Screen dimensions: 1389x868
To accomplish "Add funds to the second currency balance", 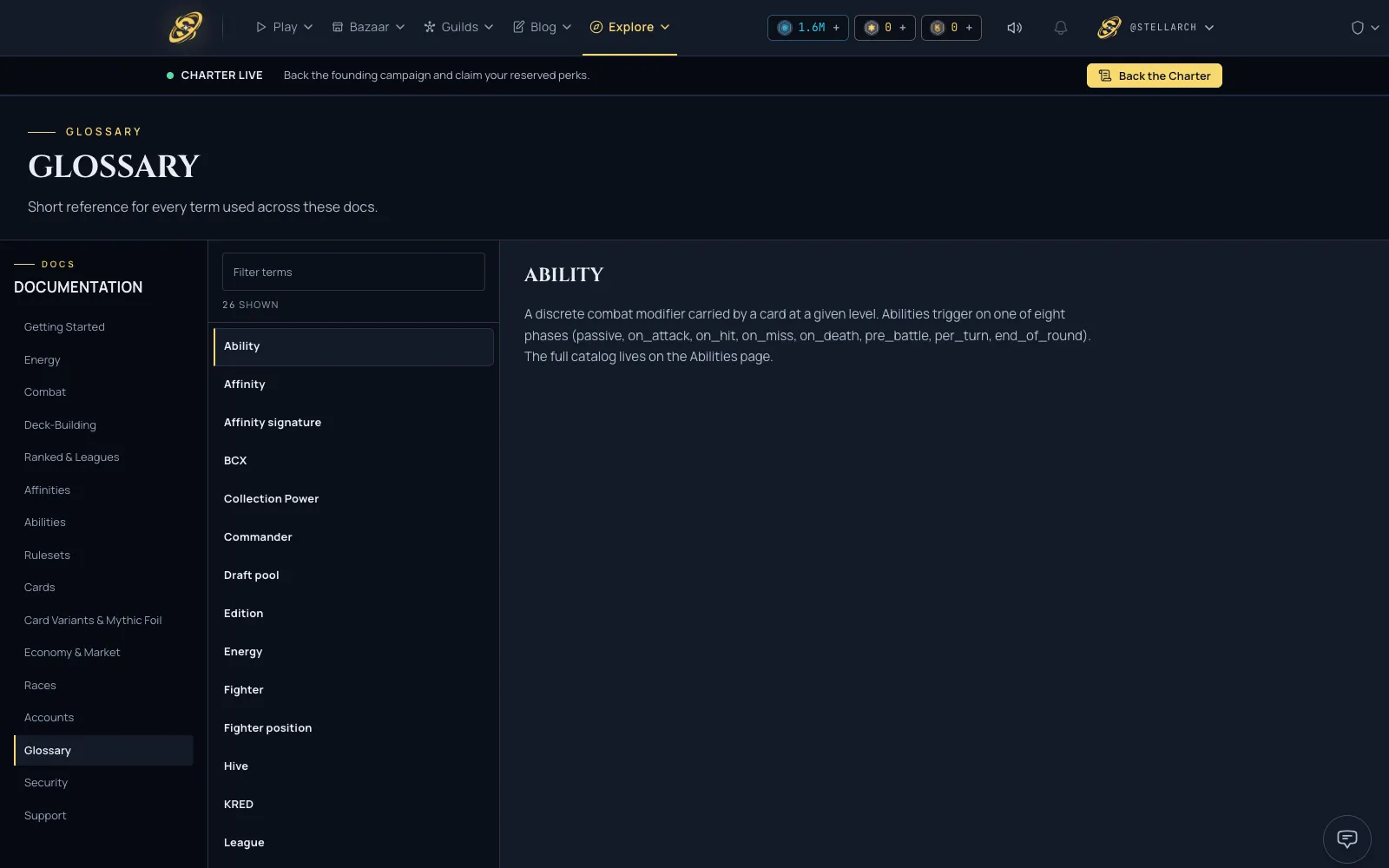I will click(x=903, y=28).
